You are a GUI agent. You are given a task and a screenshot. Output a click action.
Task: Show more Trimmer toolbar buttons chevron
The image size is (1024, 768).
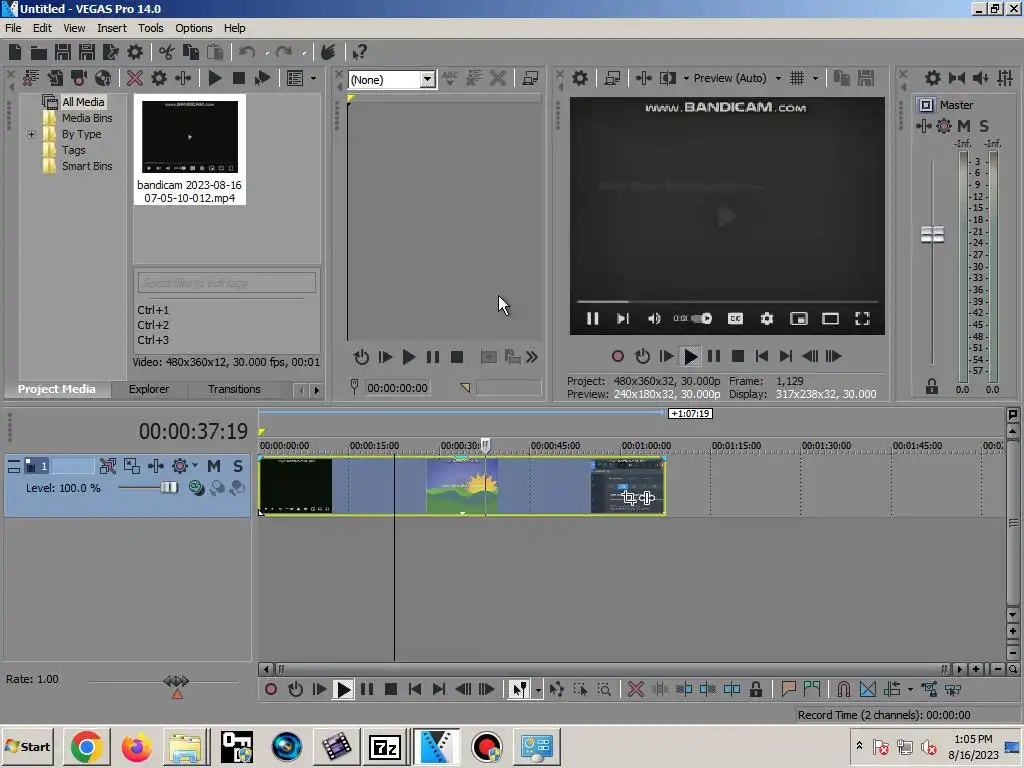pos(532,357)
